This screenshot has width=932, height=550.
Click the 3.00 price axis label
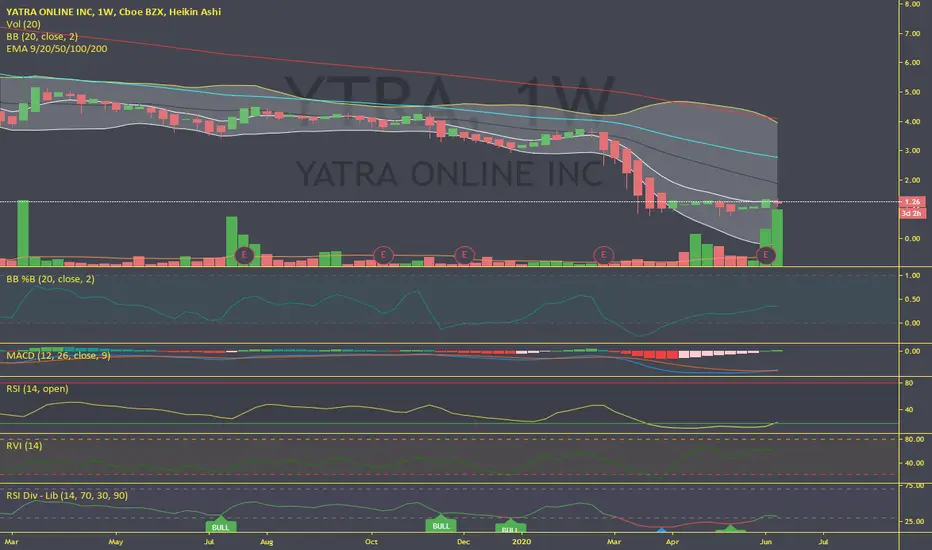(x=912, y=150)
